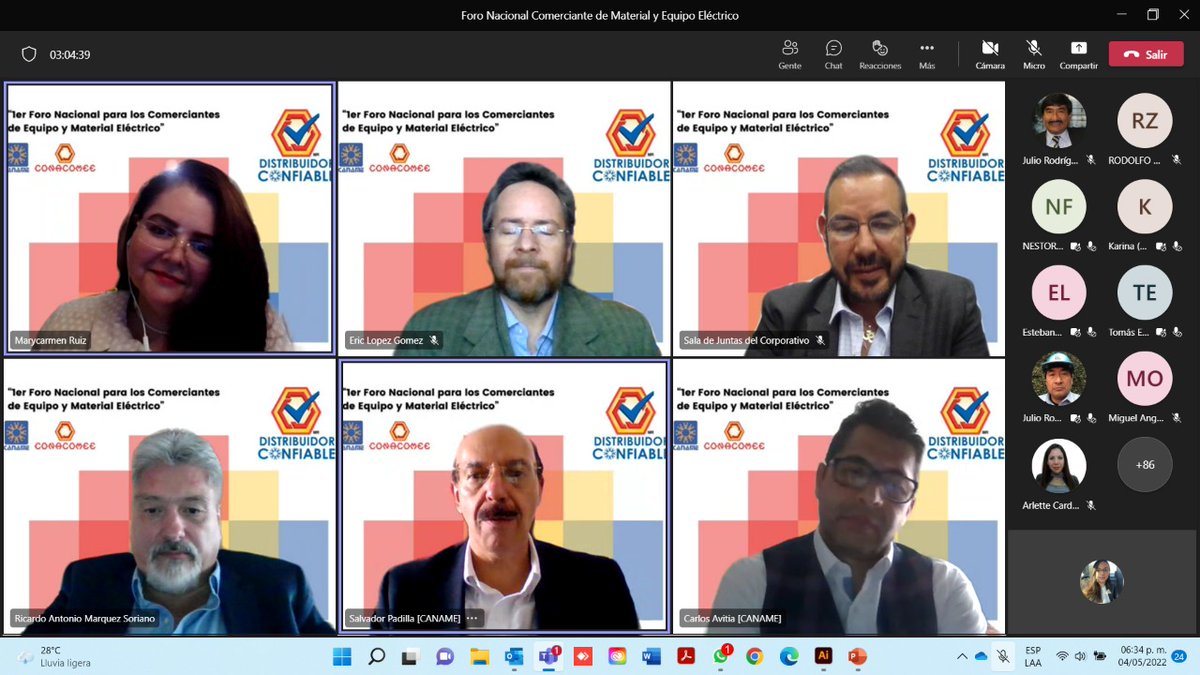Select Marycarmen Ruiz video tile

169,218
